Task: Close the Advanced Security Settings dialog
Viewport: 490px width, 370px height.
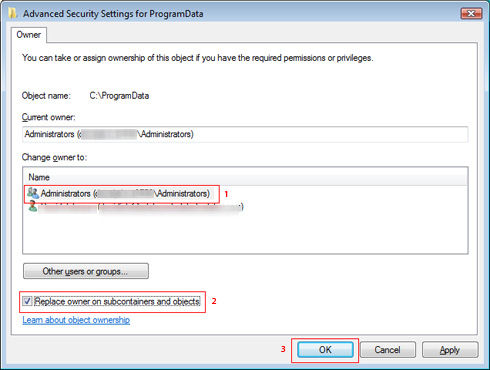Action: pyautogui.click(x=471, y=13)
